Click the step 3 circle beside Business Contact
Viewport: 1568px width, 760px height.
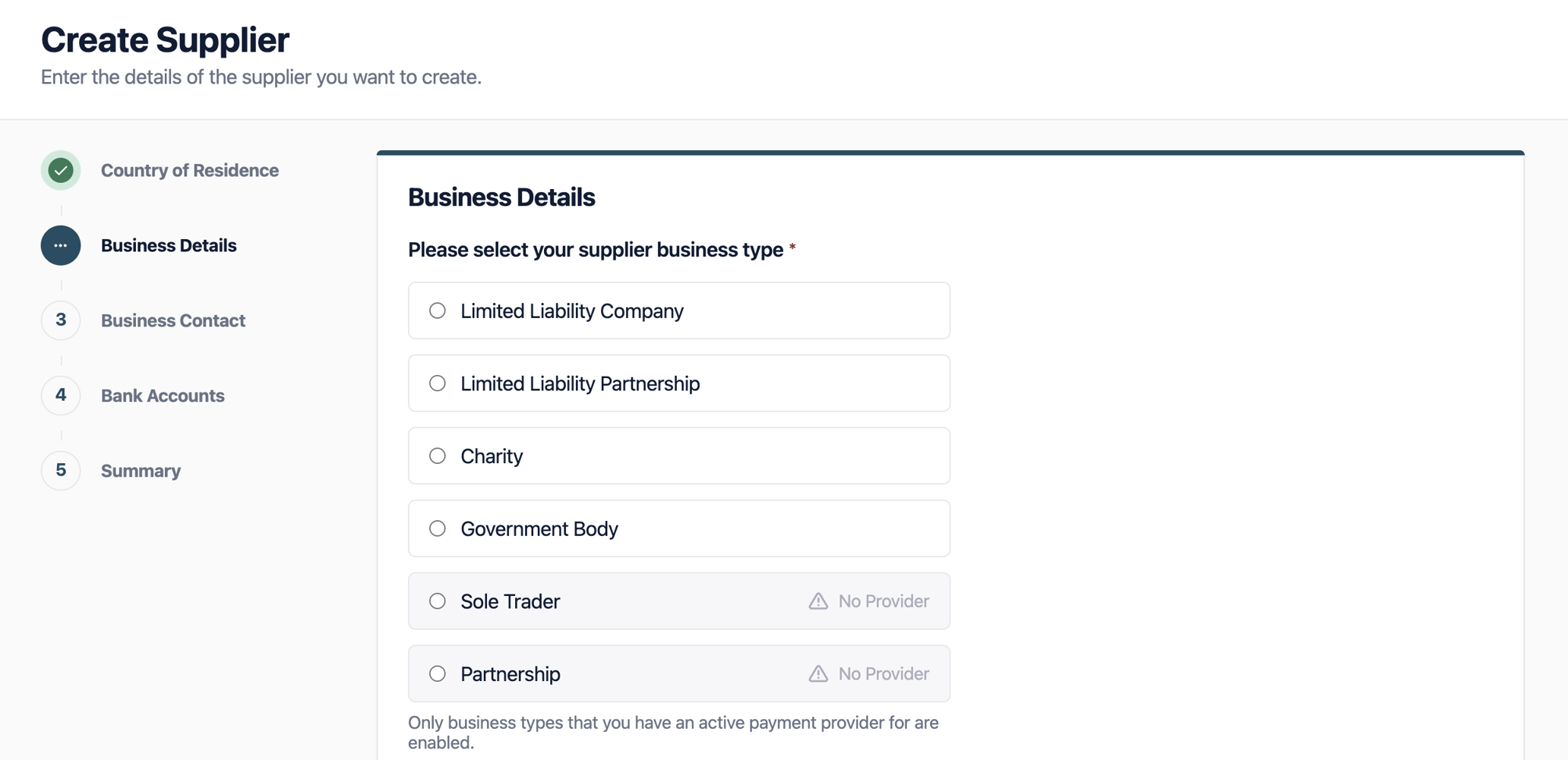point(61,320)
